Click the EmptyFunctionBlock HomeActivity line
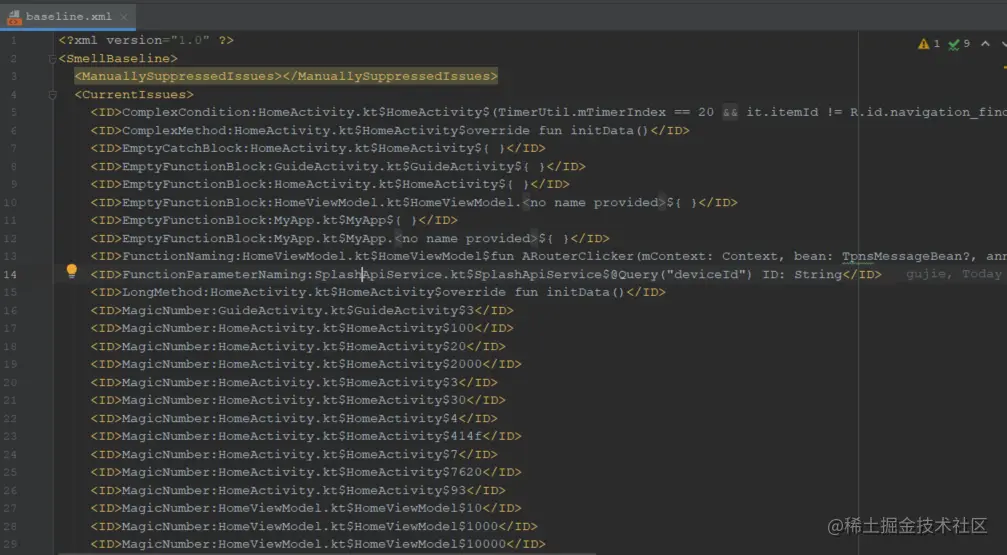The width and height of the screenshot is (1007, 555). (330, 184)
